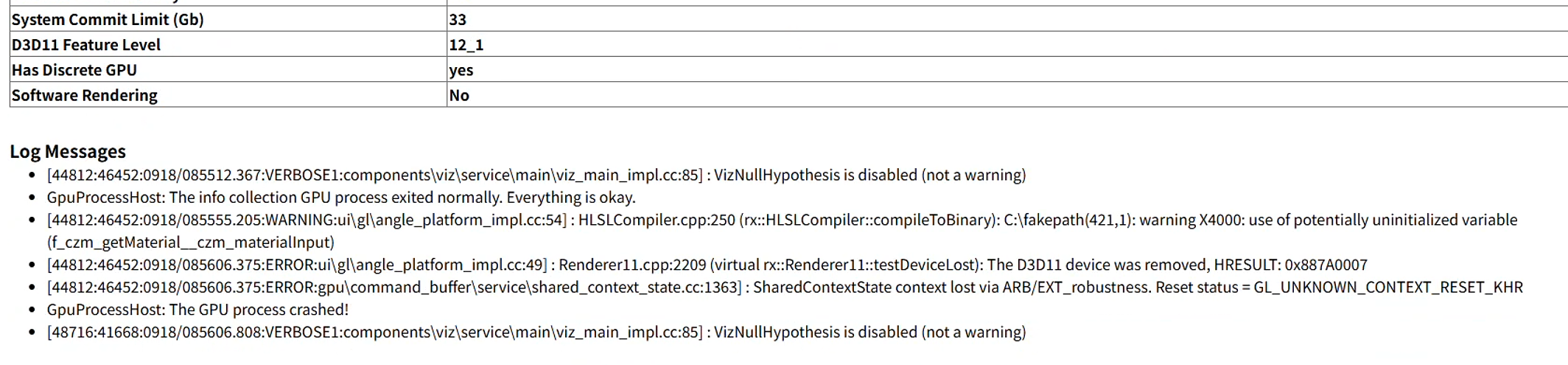Screen dimensions: 1568x365
Task: Click the "The GPU process crashed!" log line
Action: [x=197, y=309]
